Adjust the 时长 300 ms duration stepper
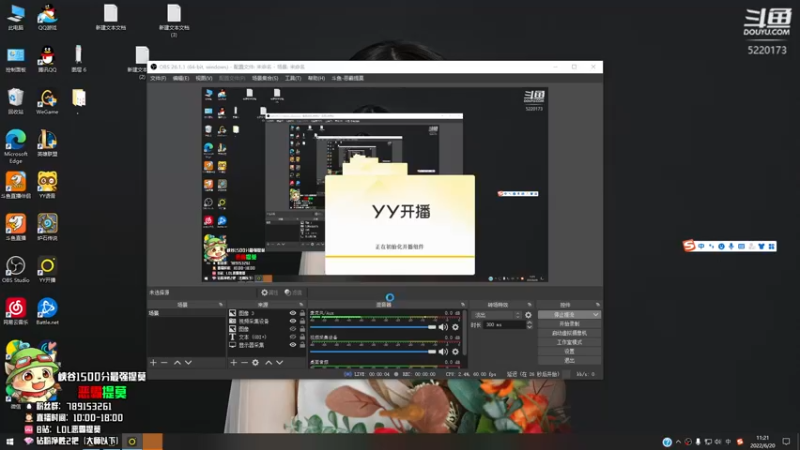The height and width of the screenshot is (450, 800). [529, 324]
